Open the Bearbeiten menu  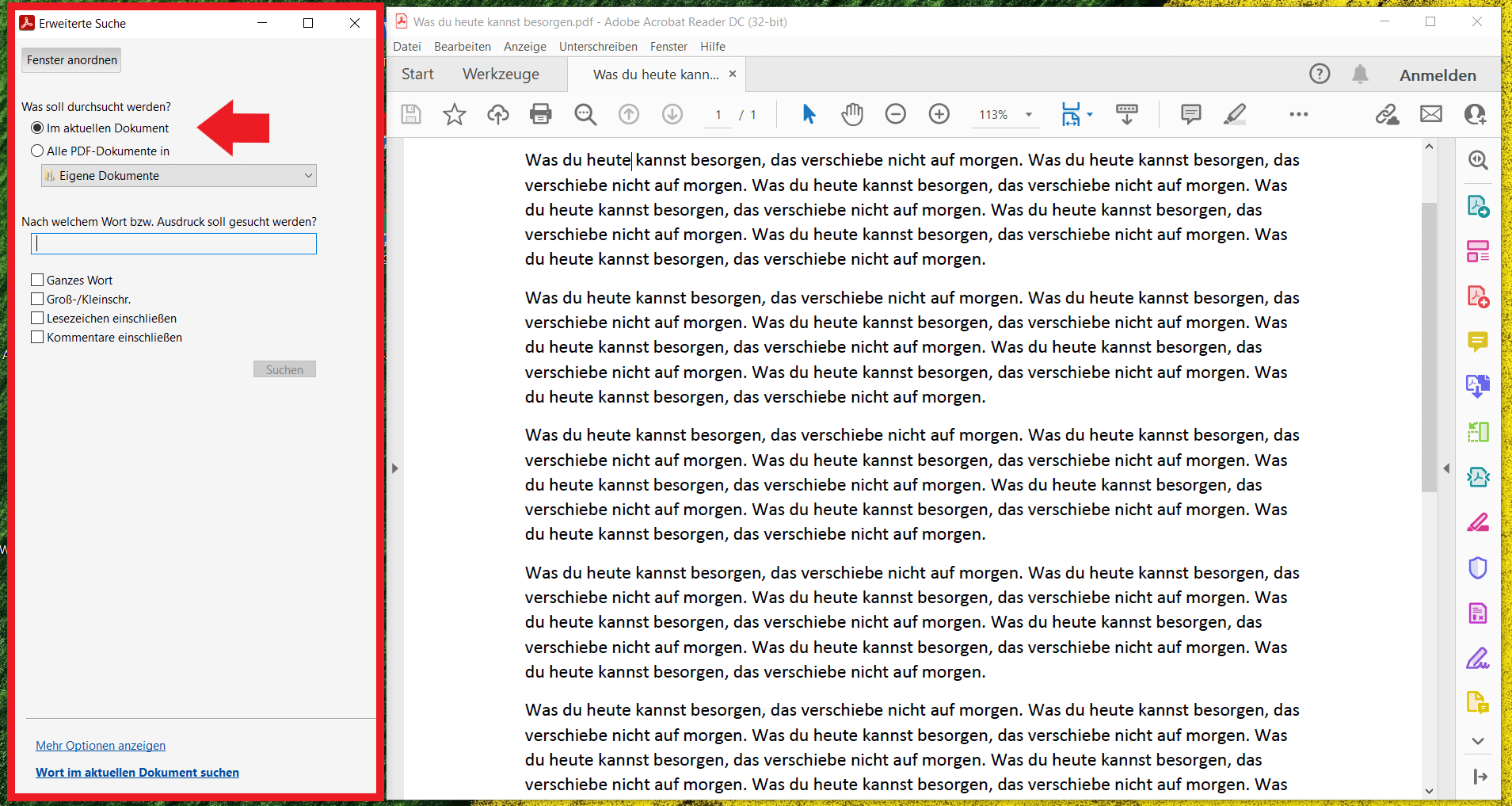pos(462,47)
